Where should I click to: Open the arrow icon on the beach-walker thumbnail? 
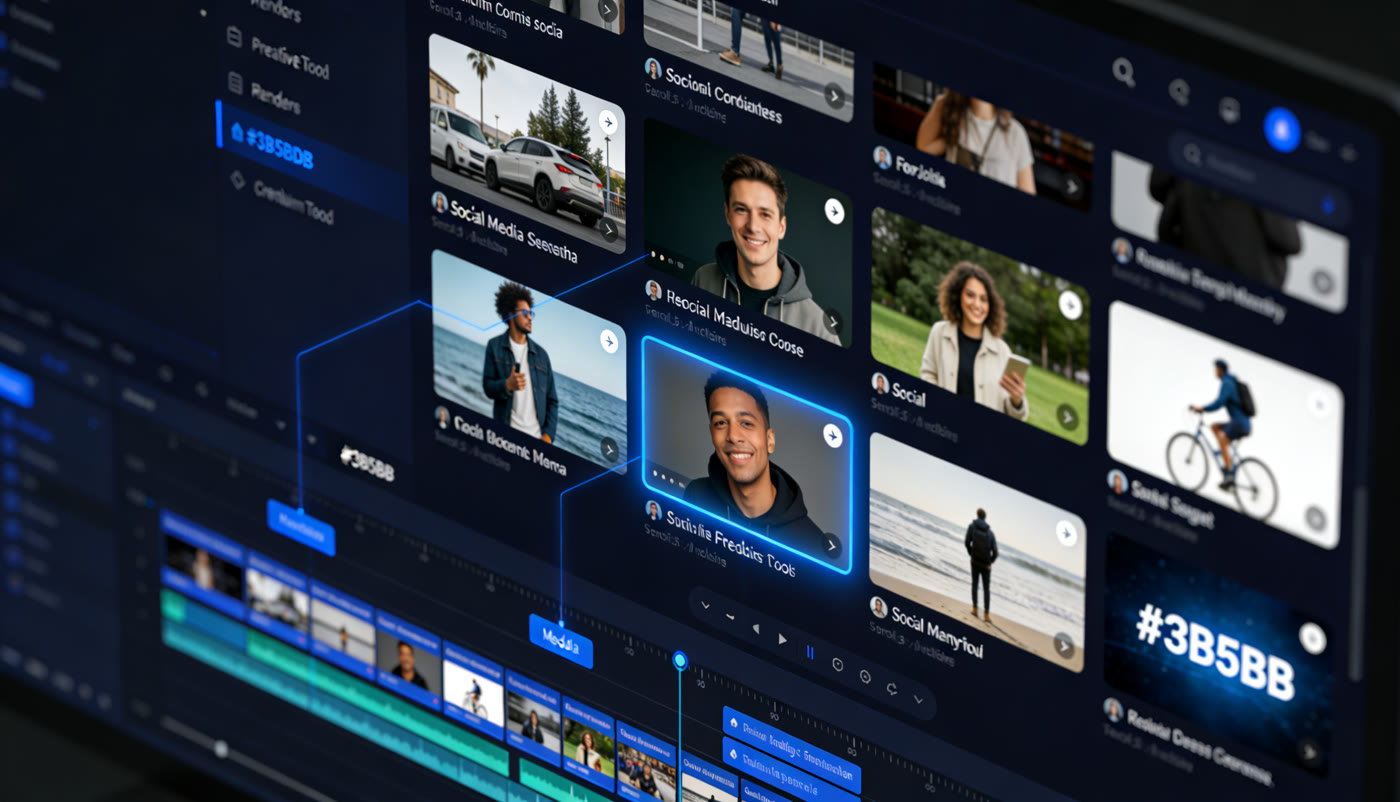(x=1063, y=645)
